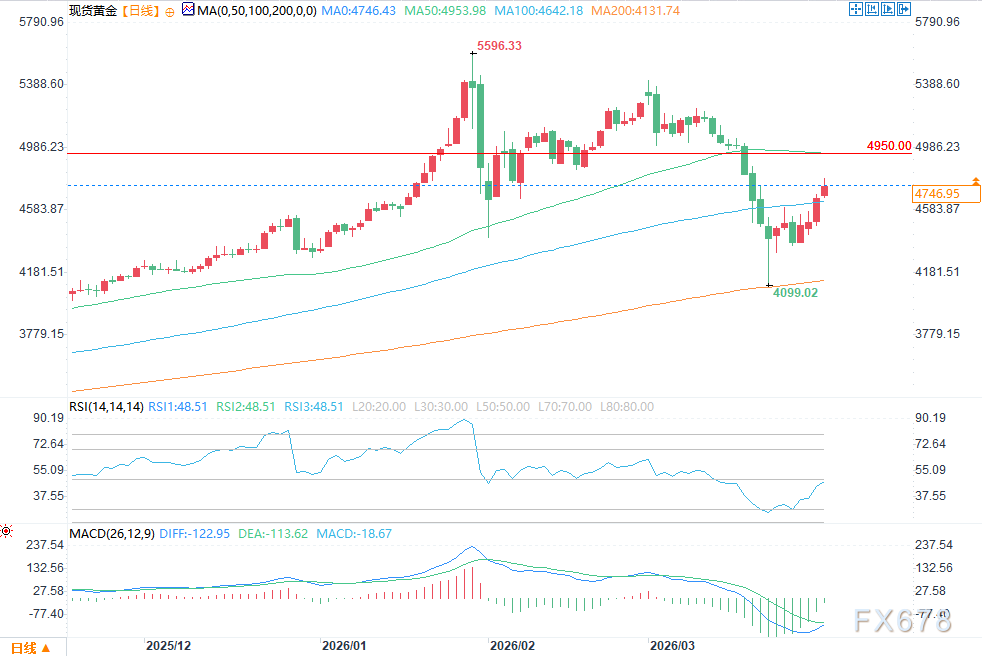Screen dimensions: 982x656
Task: Click the red sun icon left of MACD panel
Action: 6,530
